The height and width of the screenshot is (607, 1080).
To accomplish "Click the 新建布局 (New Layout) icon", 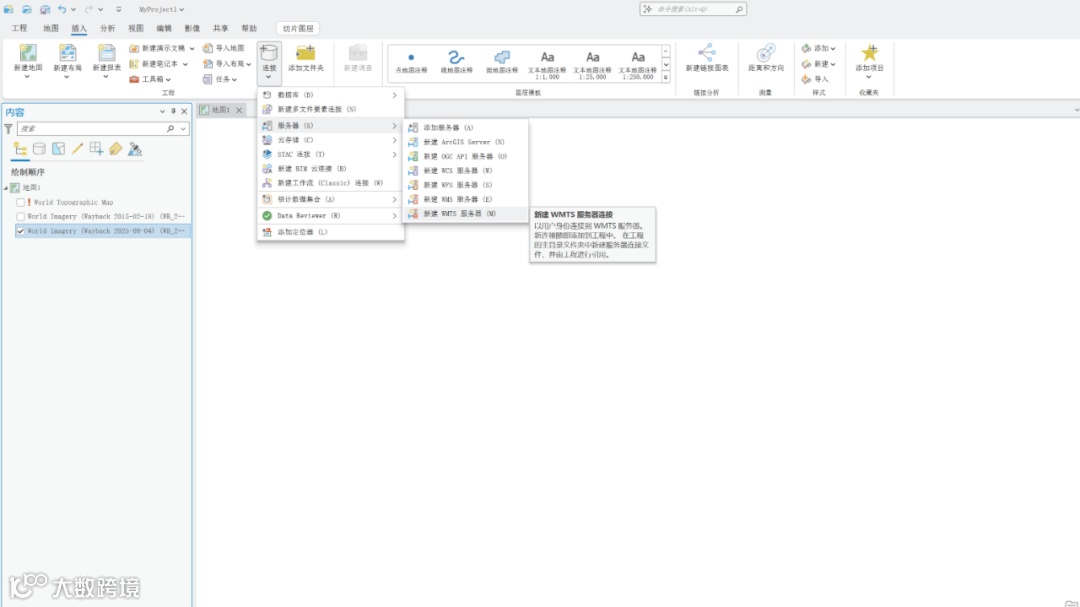I will tap(67, 53).
